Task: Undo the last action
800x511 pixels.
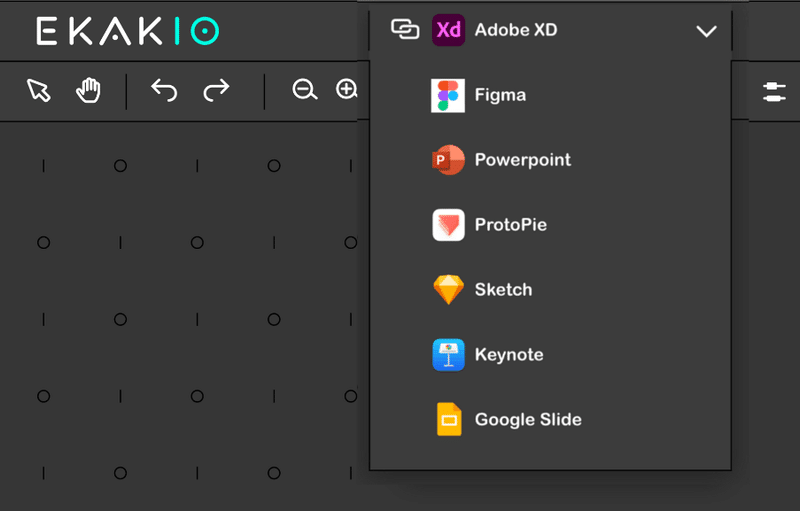Action: [164, 90]
